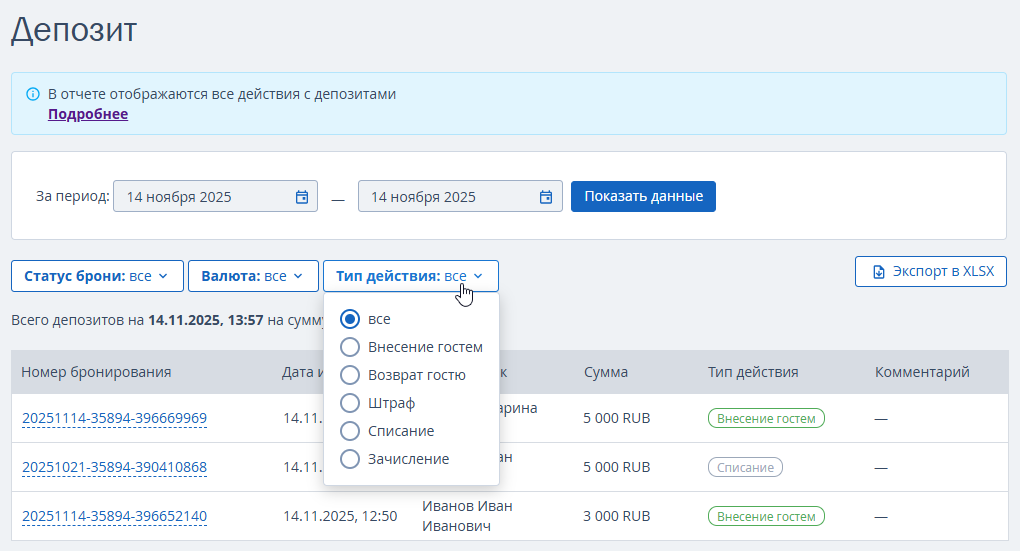Image resolution: width=1020 pixels, height=551 pixels.
Task: Select «Внесение гостем» radio option
Action: coord(350,347)
